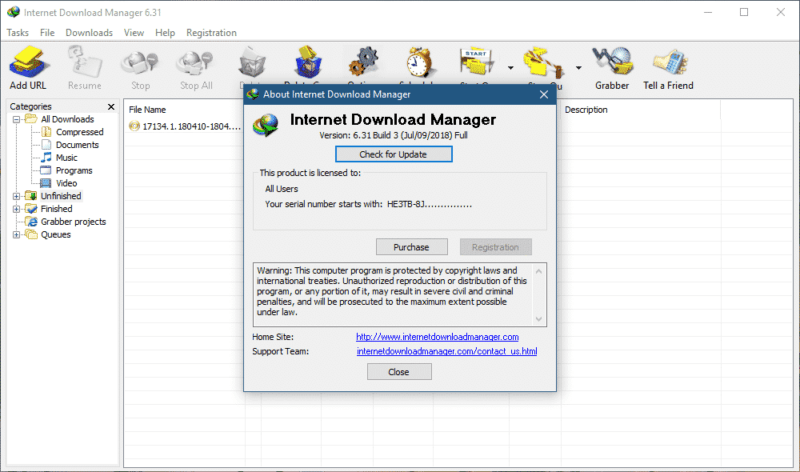Click the Finished folder checkmark icon
The width and height of the screenshot is (800, 472).
click(32, 208)
